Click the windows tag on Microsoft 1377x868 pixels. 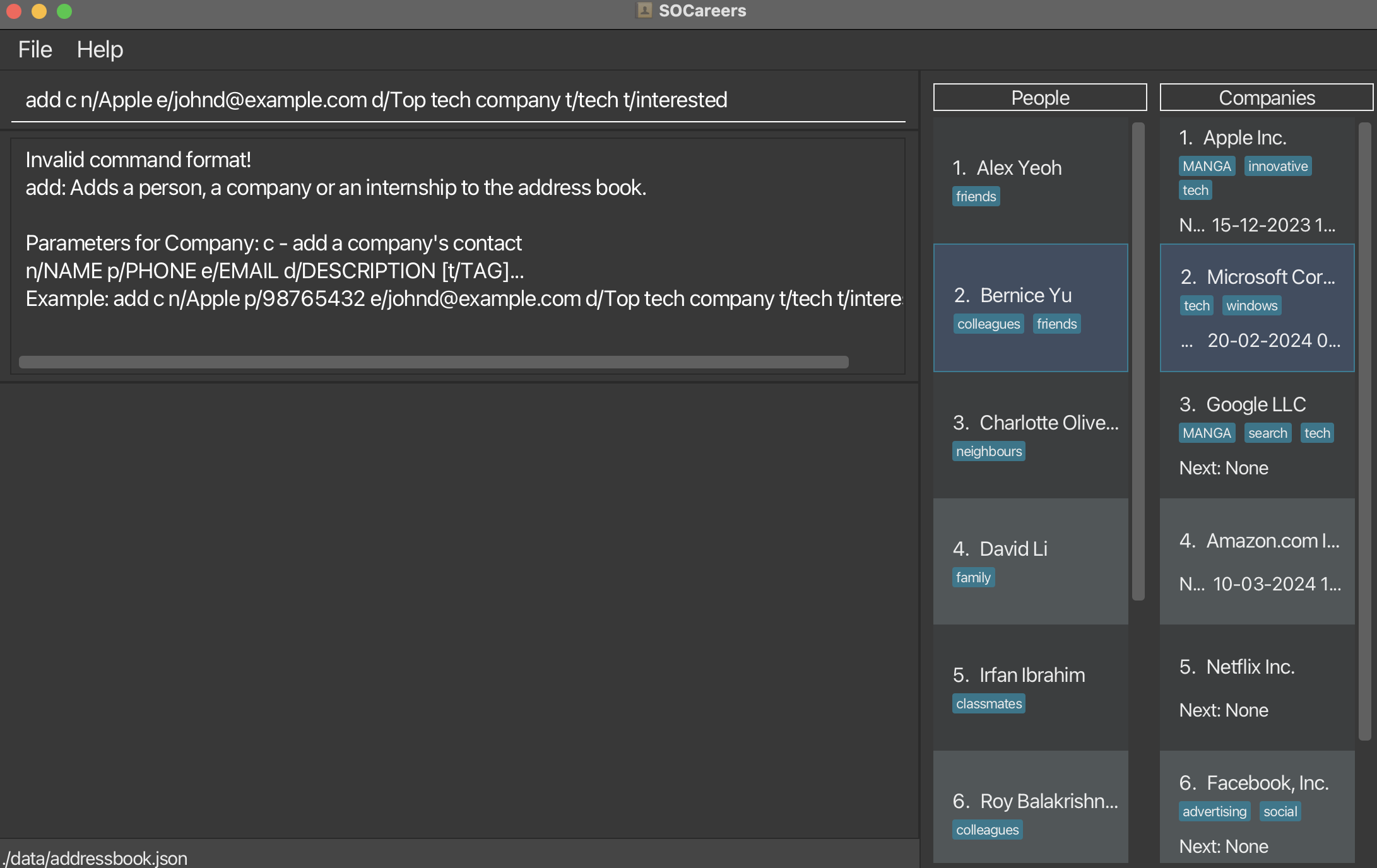coord(1251,305)
